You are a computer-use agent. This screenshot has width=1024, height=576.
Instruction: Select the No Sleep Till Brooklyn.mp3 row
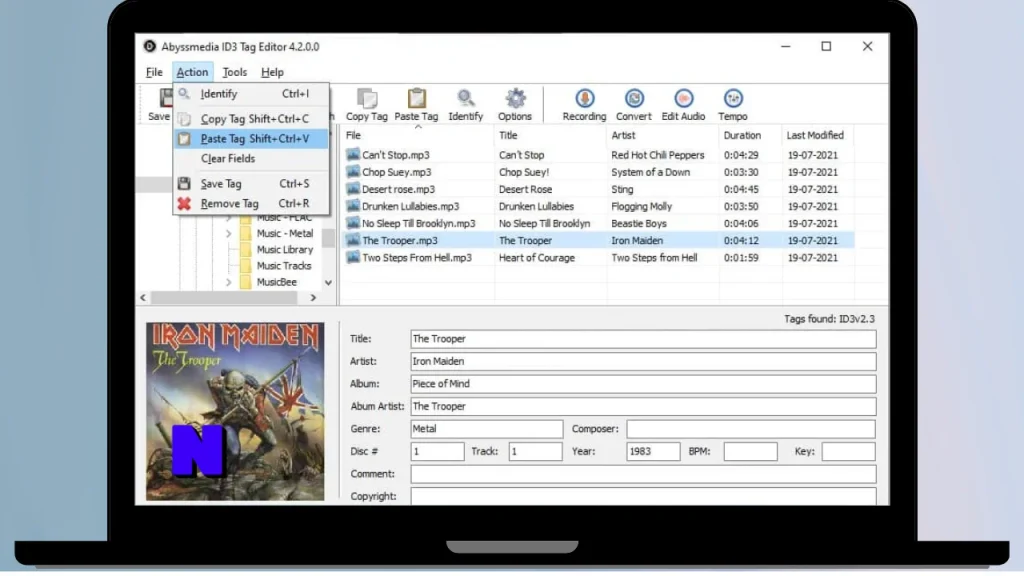pos(598,223)
